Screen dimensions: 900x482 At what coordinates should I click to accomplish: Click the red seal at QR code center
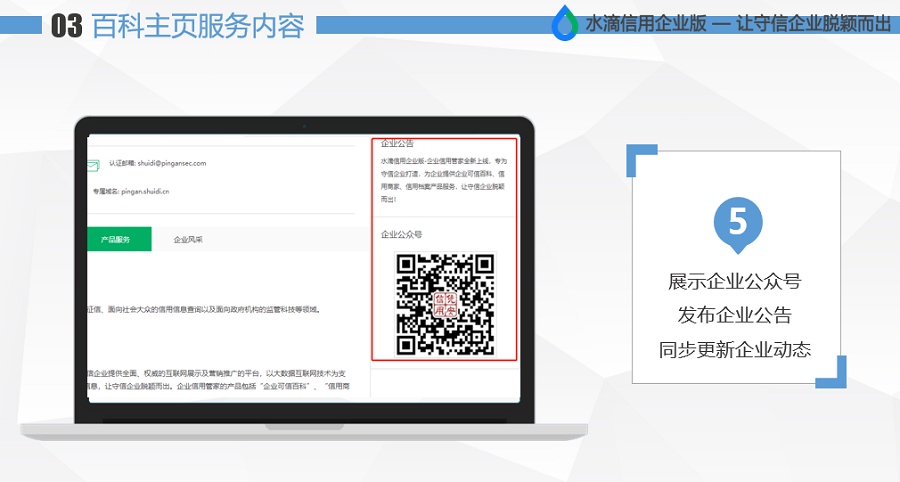point(445,305)
